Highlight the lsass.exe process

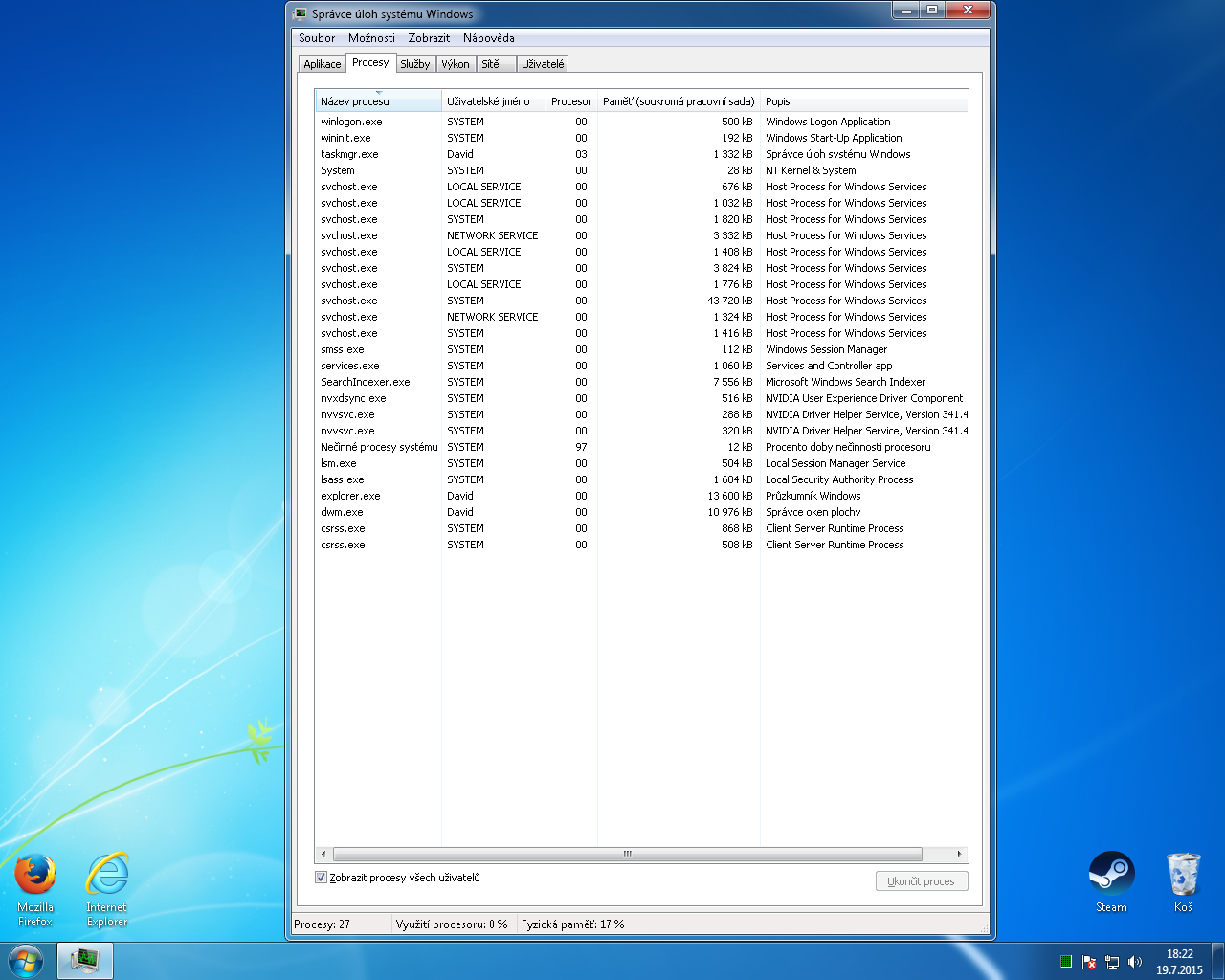641,479
